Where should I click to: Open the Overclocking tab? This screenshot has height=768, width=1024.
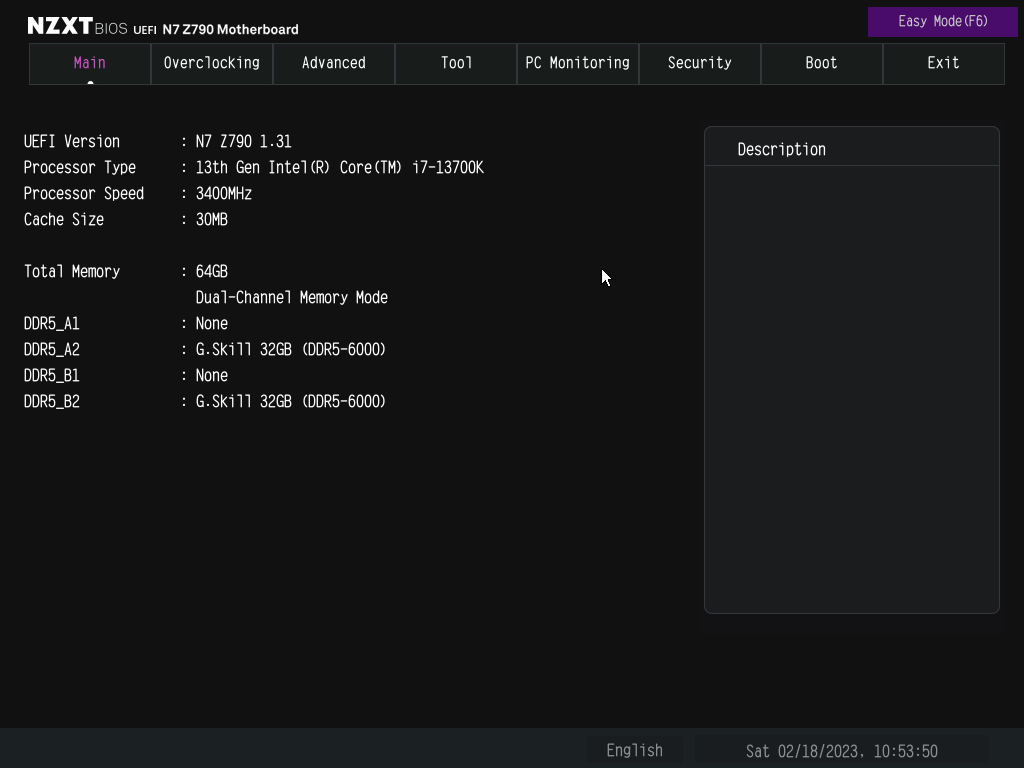click(212, 63)
